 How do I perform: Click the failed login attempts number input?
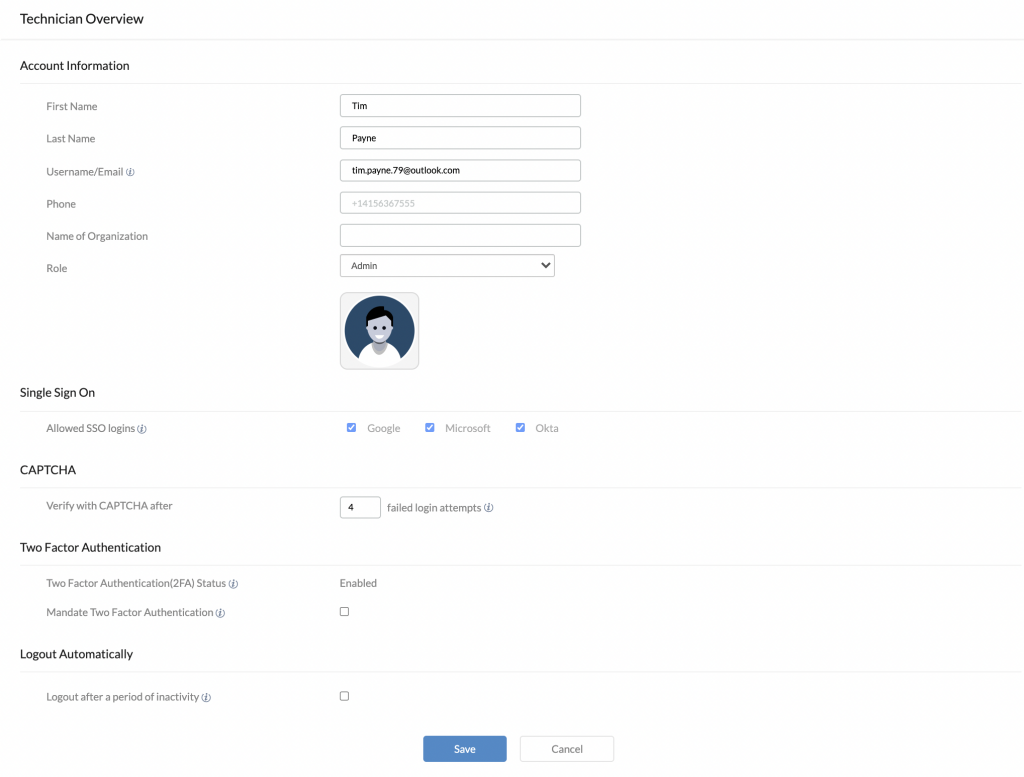(x=359, y=507)
